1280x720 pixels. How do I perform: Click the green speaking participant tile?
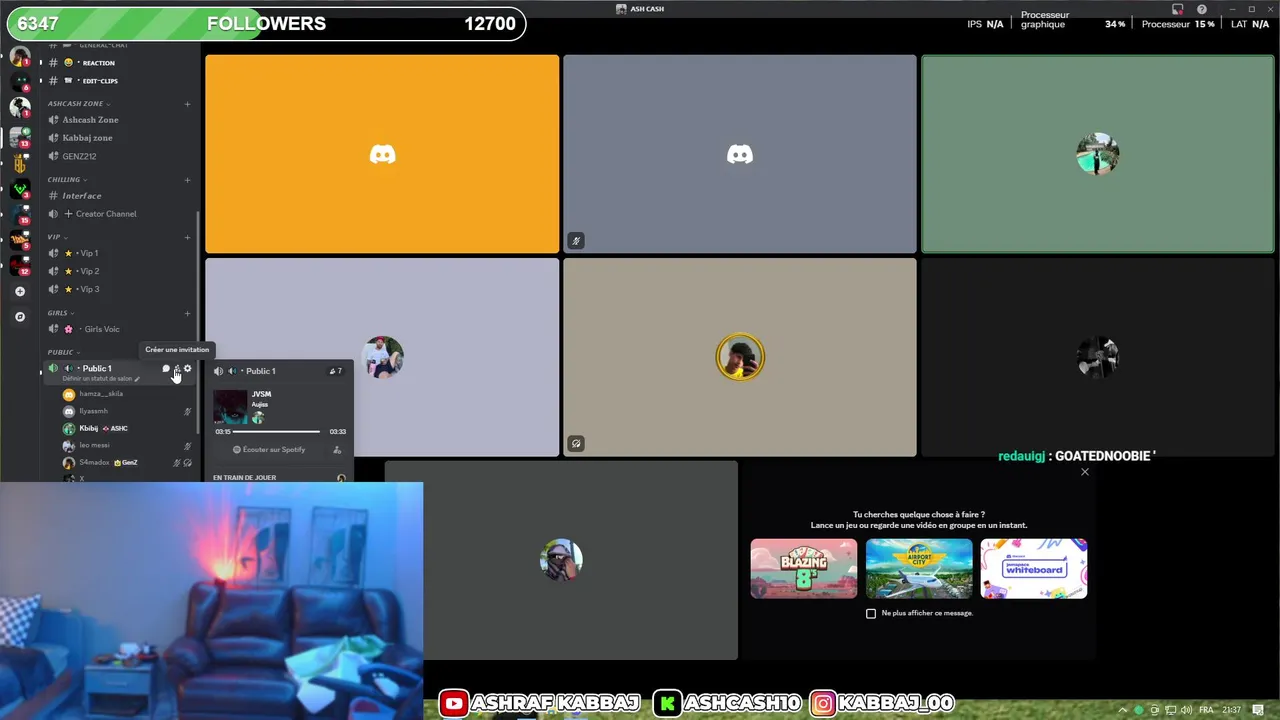[1097, 154]
